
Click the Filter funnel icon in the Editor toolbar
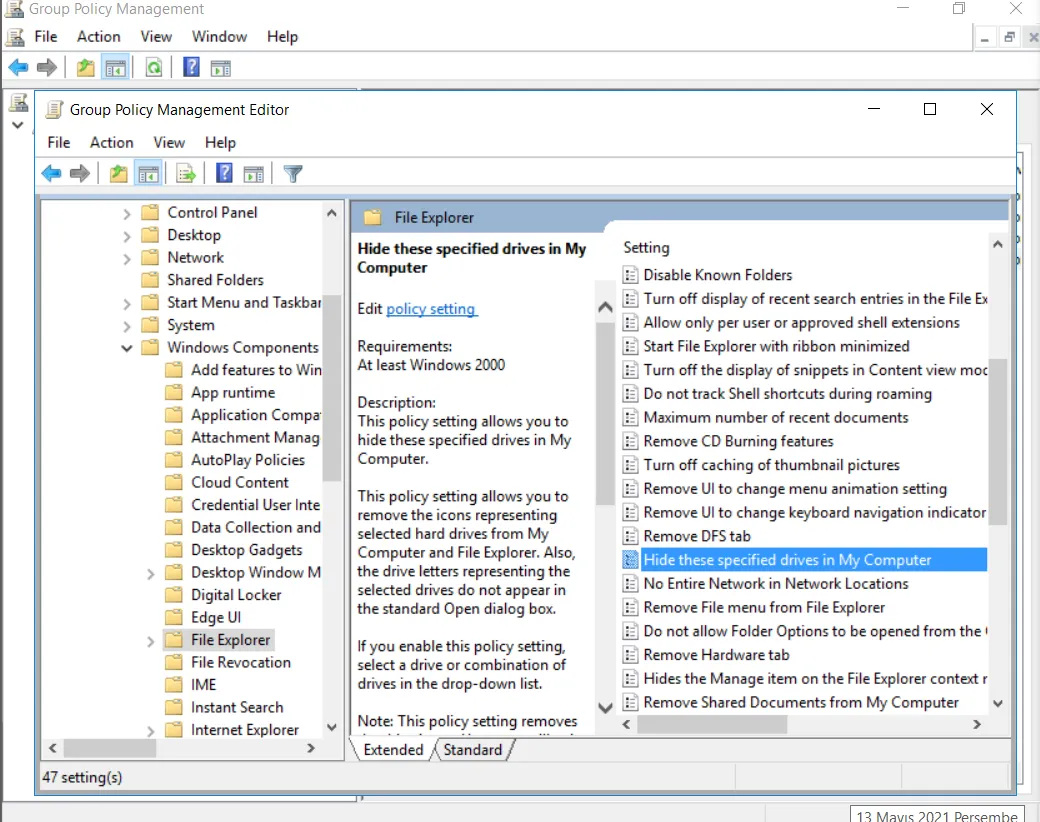tap(293, 174)
